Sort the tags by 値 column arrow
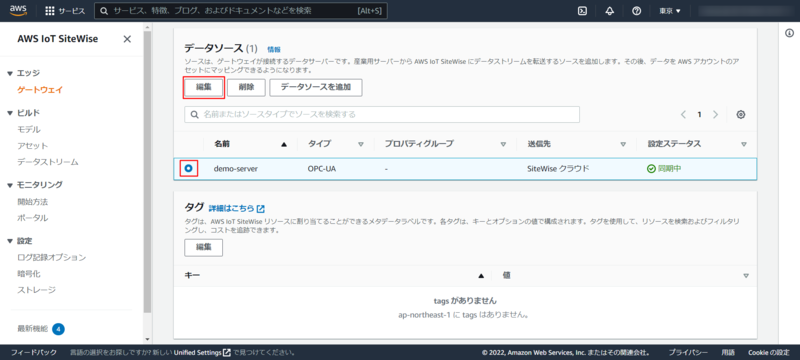The image size is (800, 360). (746, 275)
